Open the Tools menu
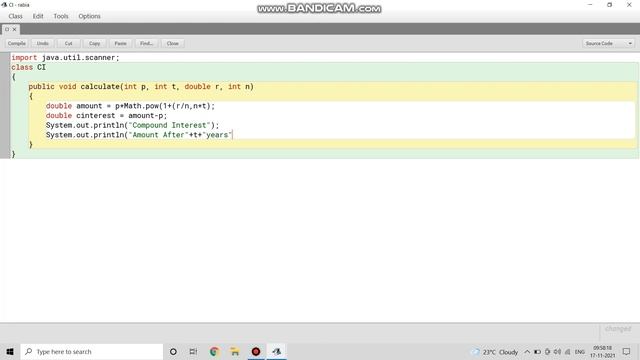Image resolution: width=640 pixels, height=360 pixels. 61,16
